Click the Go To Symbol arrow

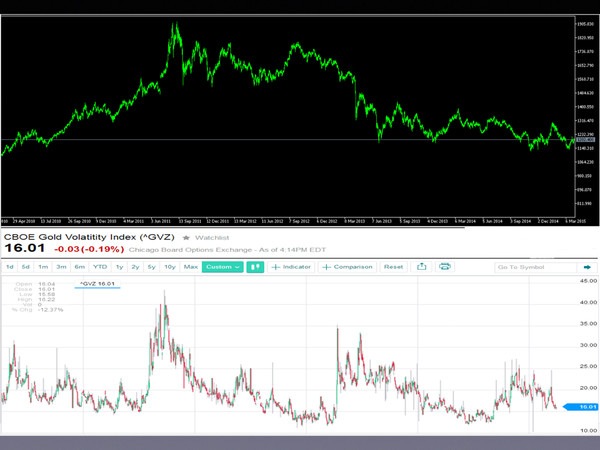(587, 267)
